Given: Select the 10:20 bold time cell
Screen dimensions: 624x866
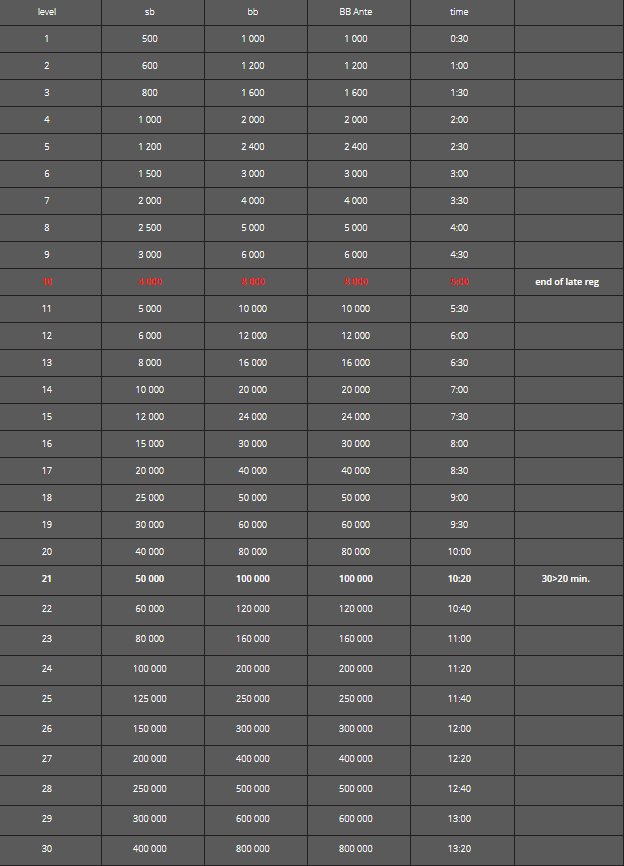Looking at the screenshot, I should click(459, 579).
